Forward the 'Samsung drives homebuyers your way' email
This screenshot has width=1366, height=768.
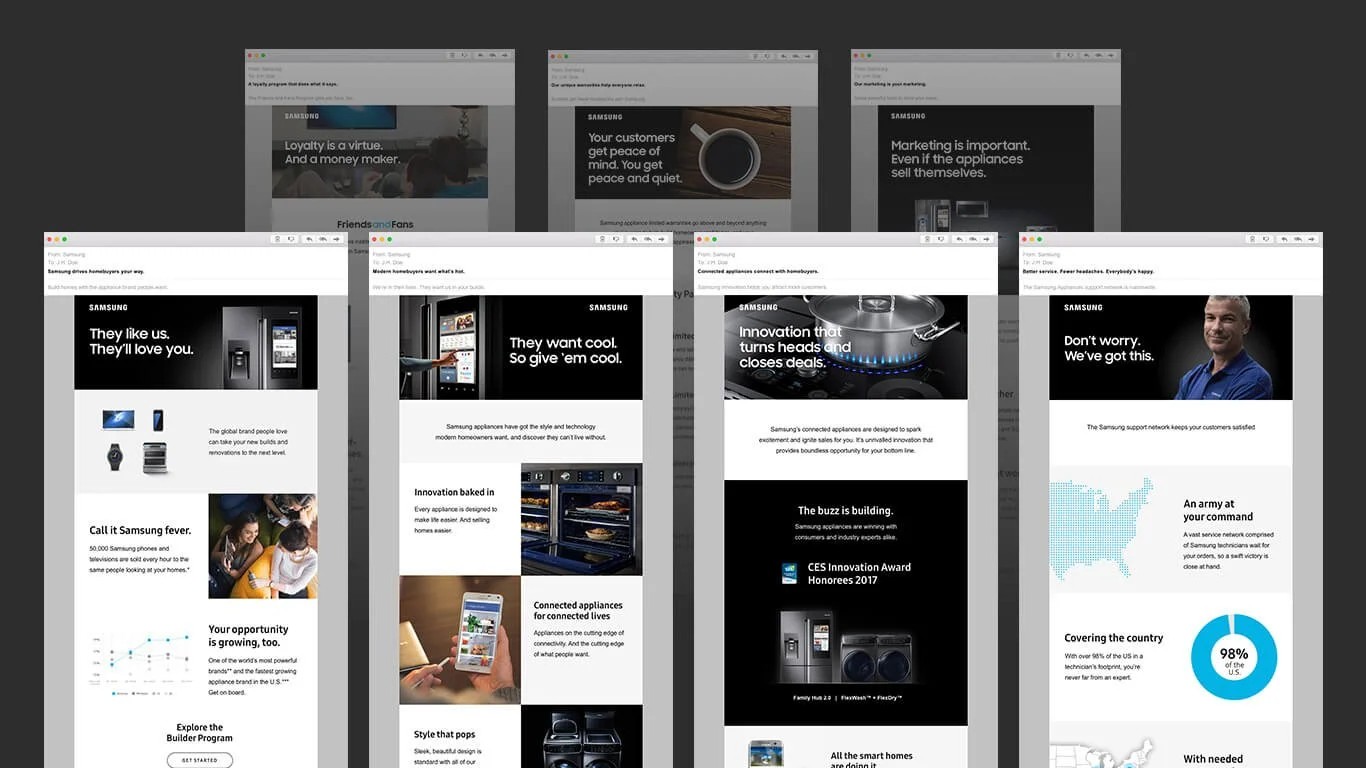pyautogui.click(x=336, y=239)
